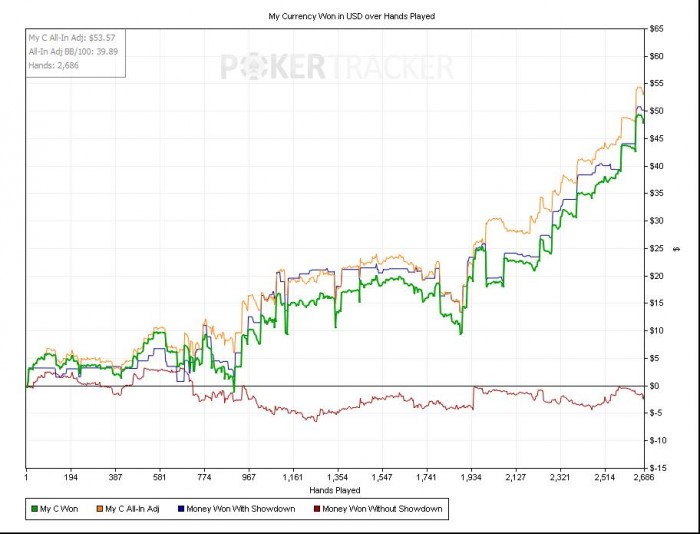Click the $25 y-axis label

tap(656, 248)
